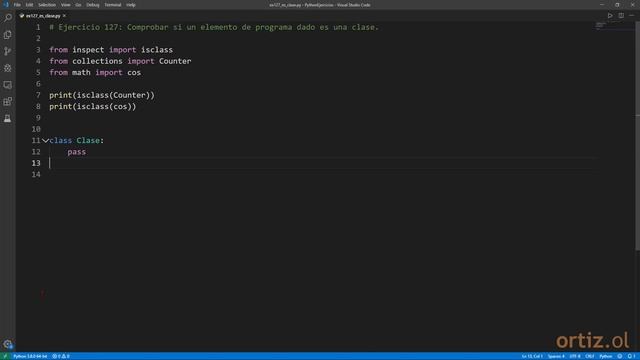Open the editor More Actions ellipsis
Viewport: 640px width, 360px height.
631,16
